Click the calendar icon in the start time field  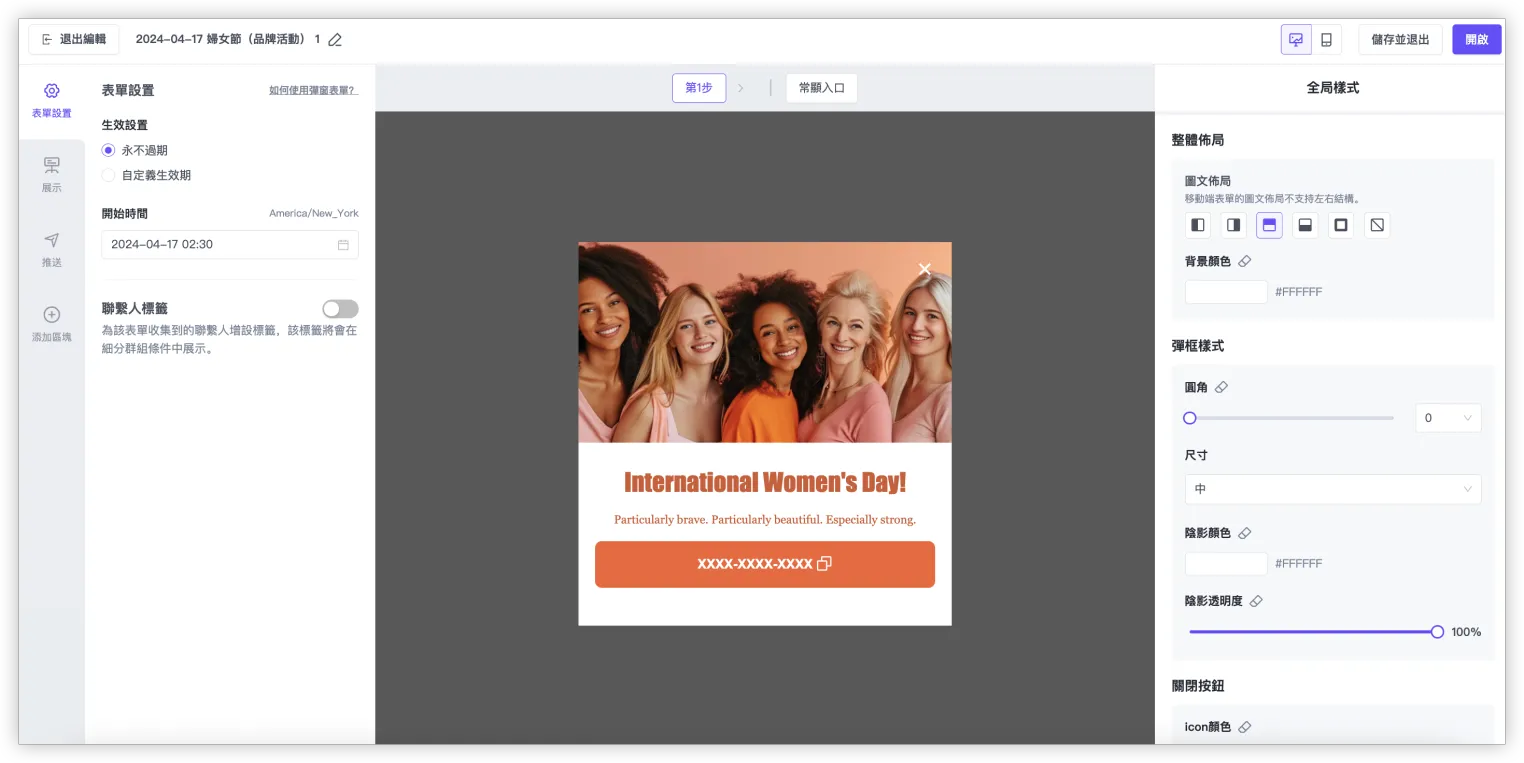coord(343,245)
